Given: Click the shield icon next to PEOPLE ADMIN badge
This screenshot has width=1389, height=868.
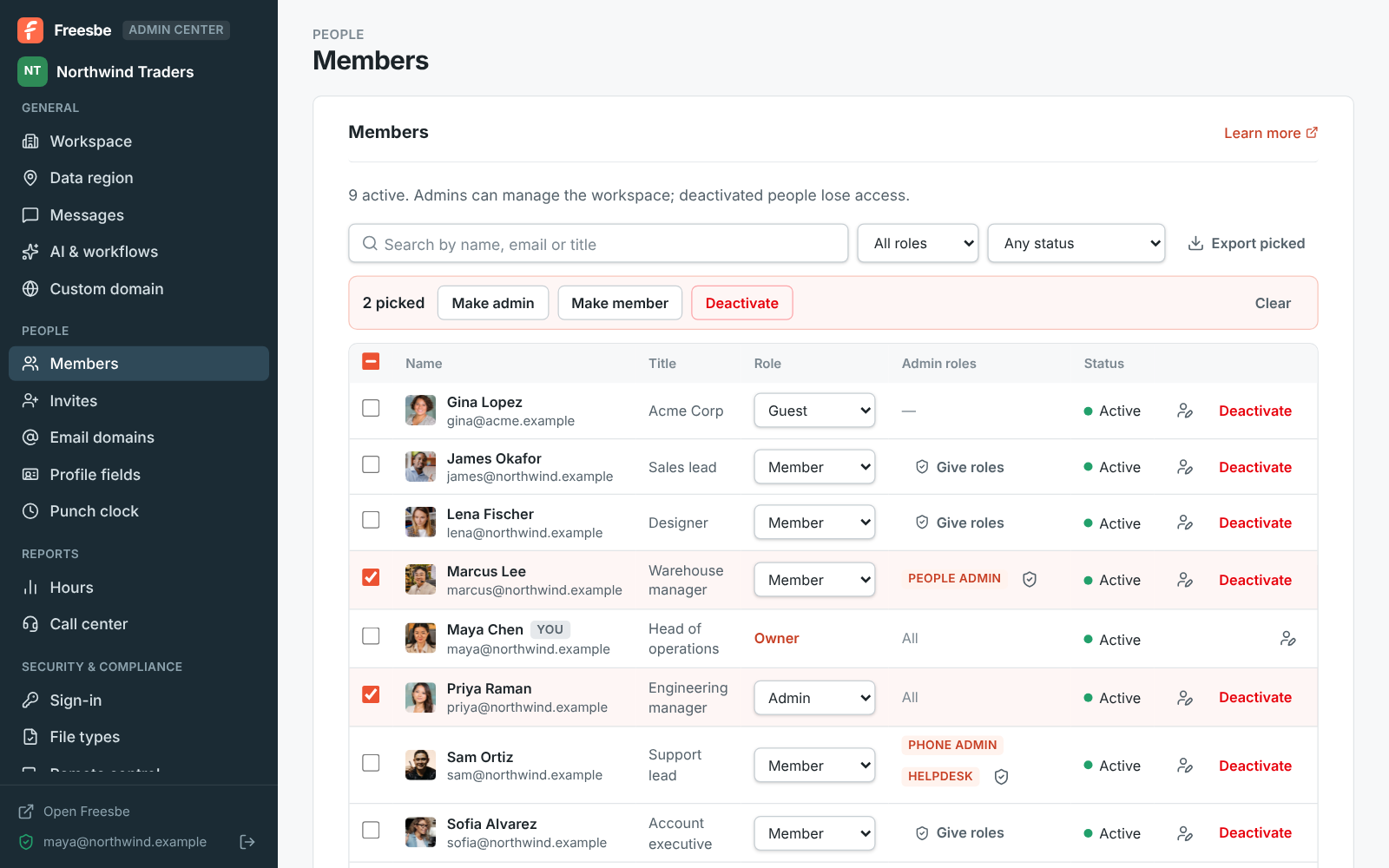Looking at the screenshot, I should tap(1030, 579).
